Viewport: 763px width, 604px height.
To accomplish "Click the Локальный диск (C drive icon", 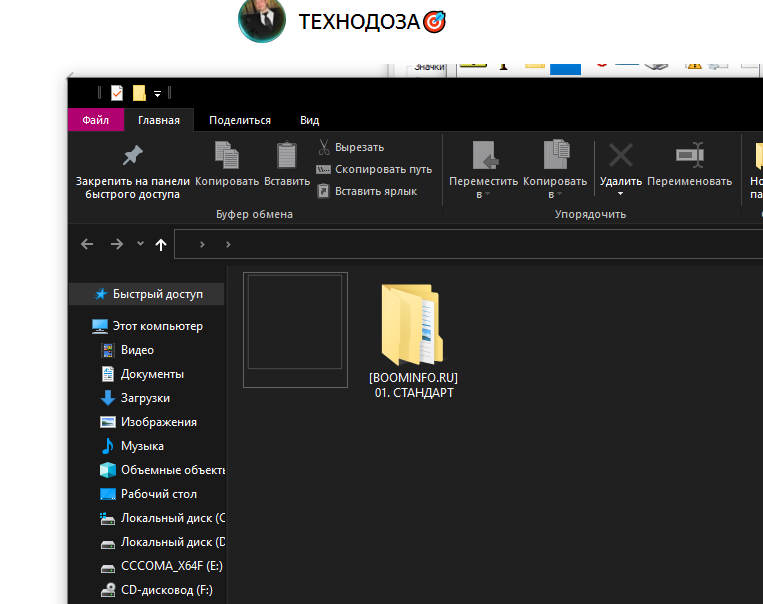I will (x=108, y=518).
